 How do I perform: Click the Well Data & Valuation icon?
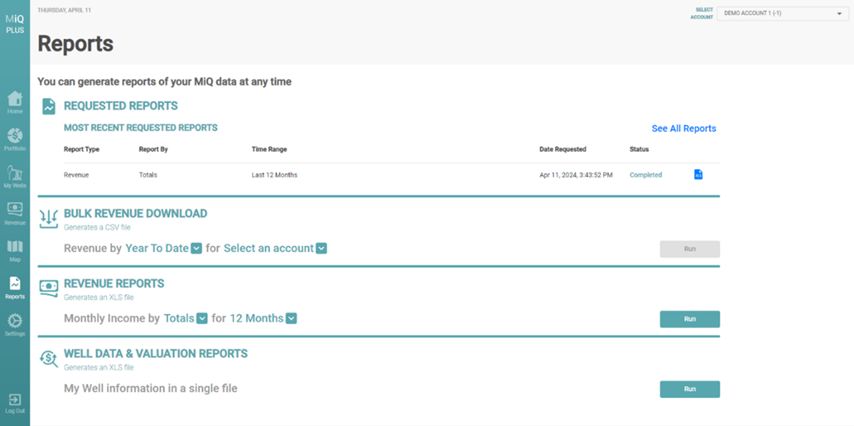(48, 358)
